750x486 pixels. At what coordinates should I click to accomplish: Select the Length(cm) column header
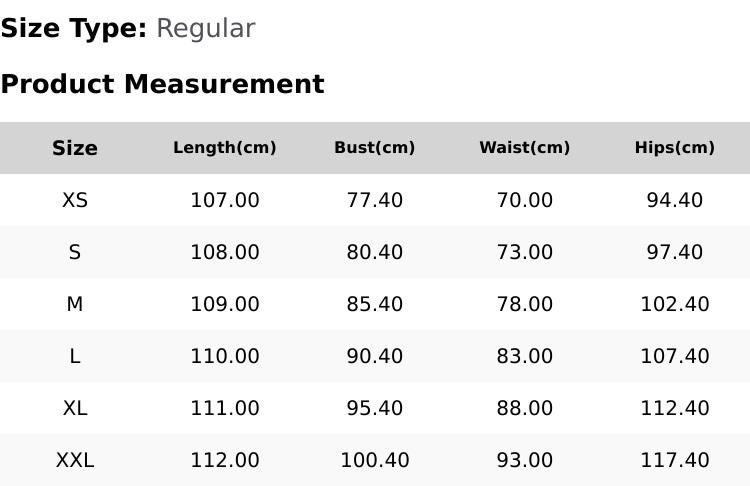tap(225, 148)
